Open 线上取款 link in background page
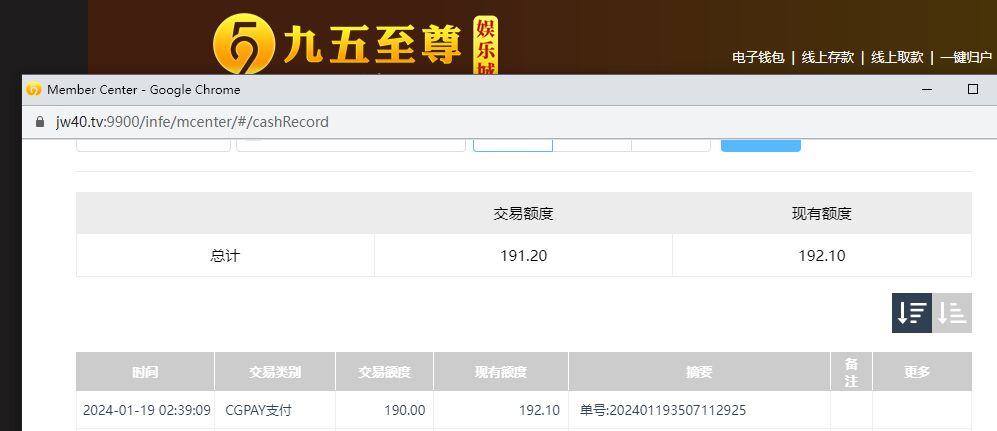 [x=897, y=57]
